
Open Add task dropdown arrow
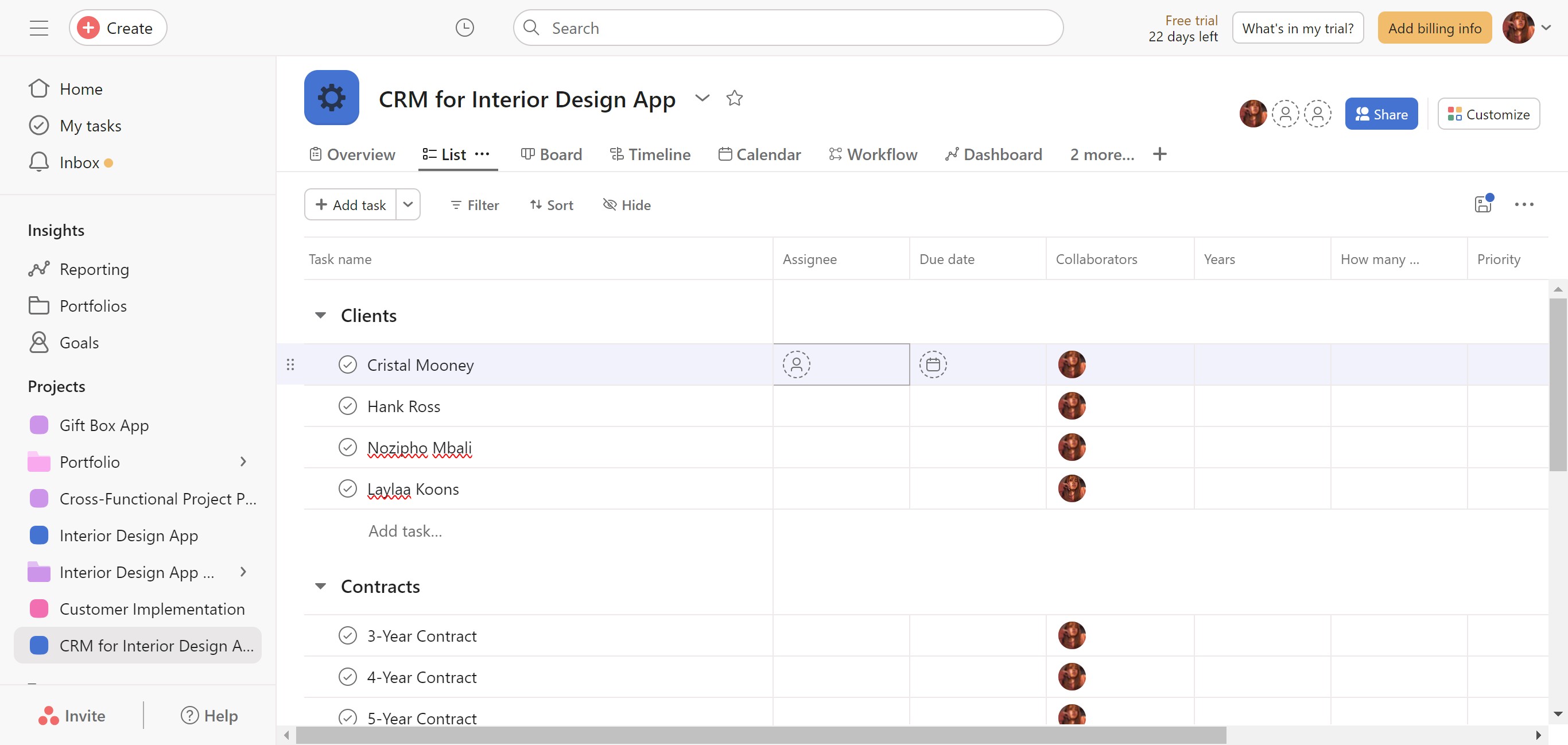[x=408, y=204]
